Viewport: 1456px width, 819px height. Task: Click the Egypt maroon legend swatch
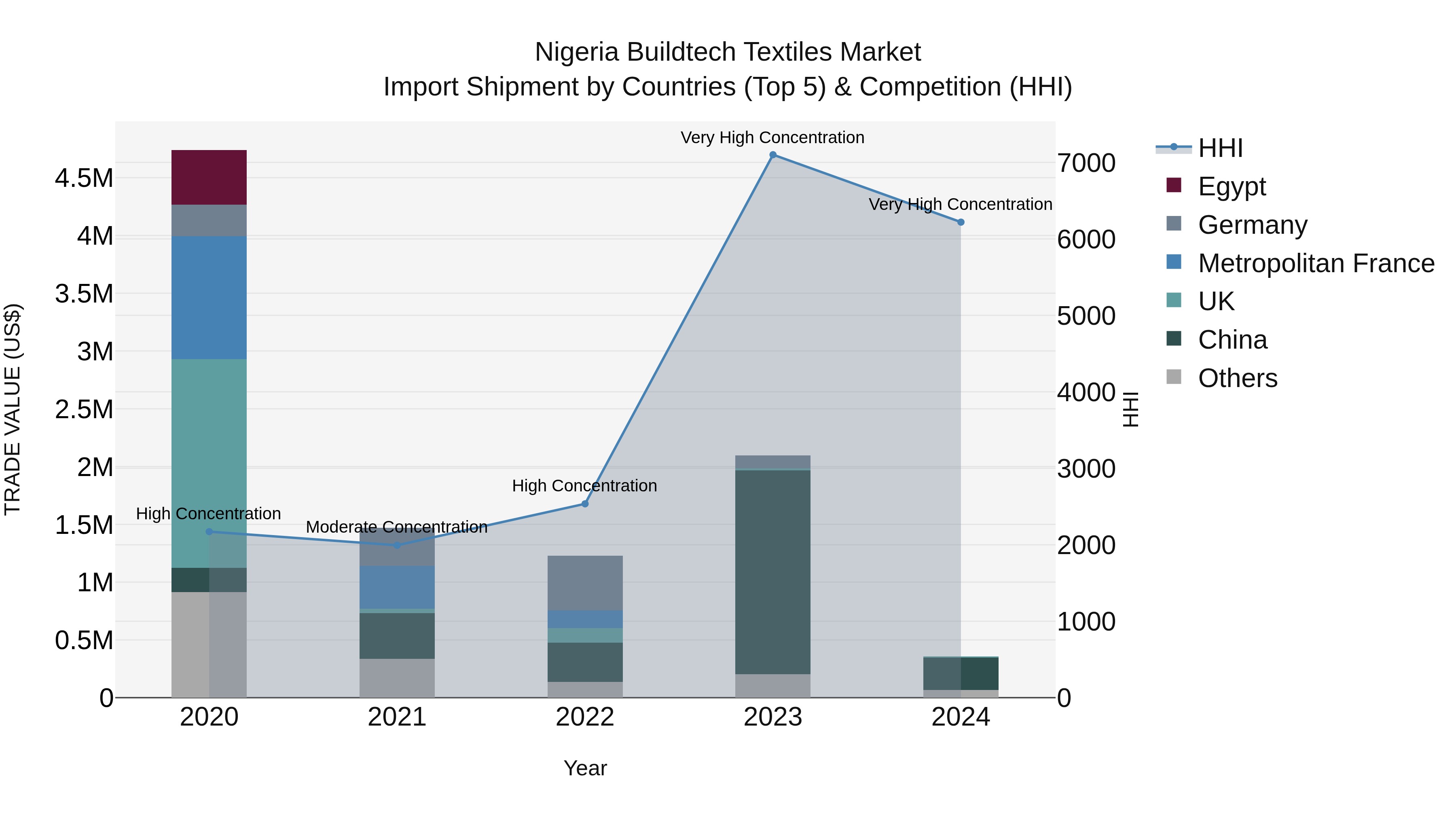(x=1174, y=185)
